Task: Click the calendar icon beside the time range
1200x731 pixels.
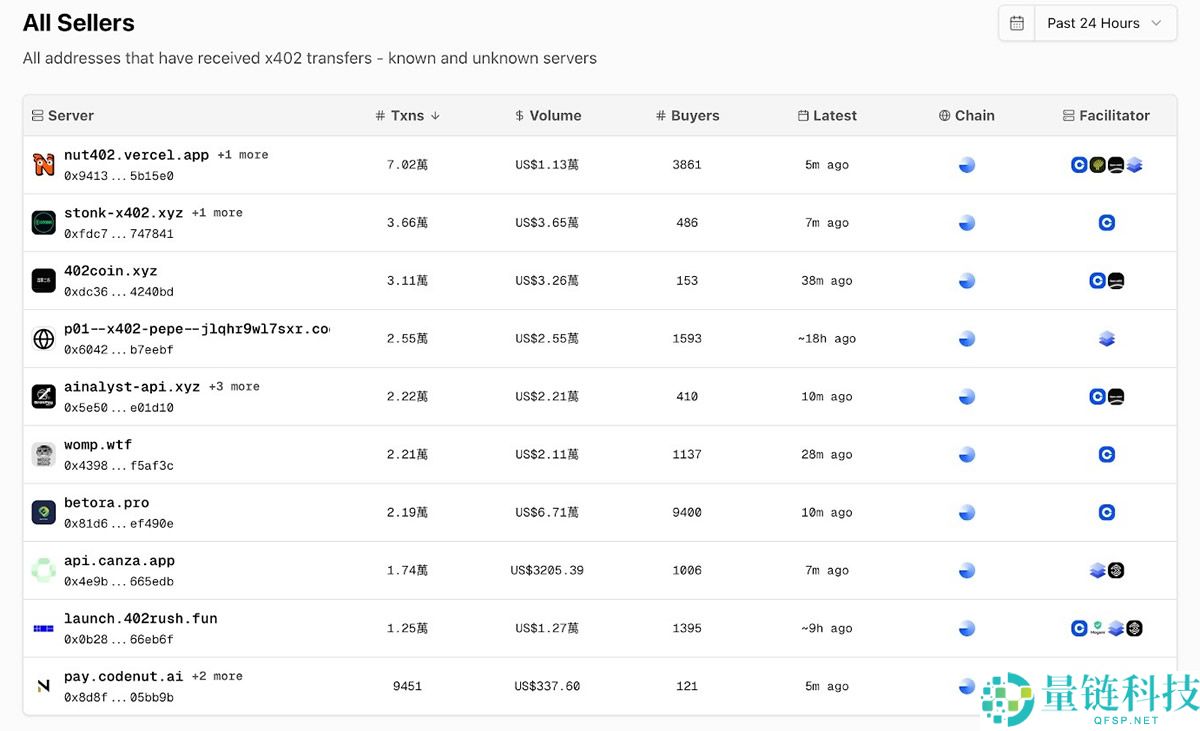Action: 1017,23
